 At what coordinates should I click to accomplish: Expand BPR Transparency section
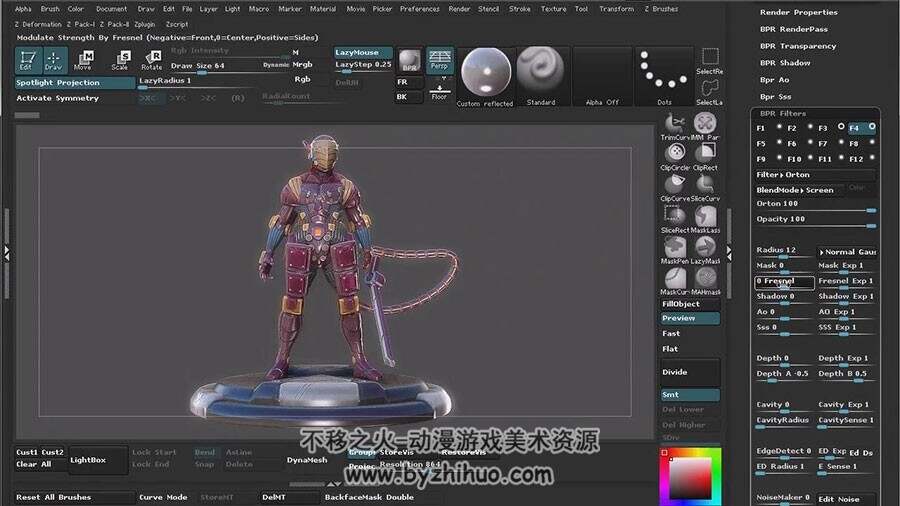tap(798, 46)
